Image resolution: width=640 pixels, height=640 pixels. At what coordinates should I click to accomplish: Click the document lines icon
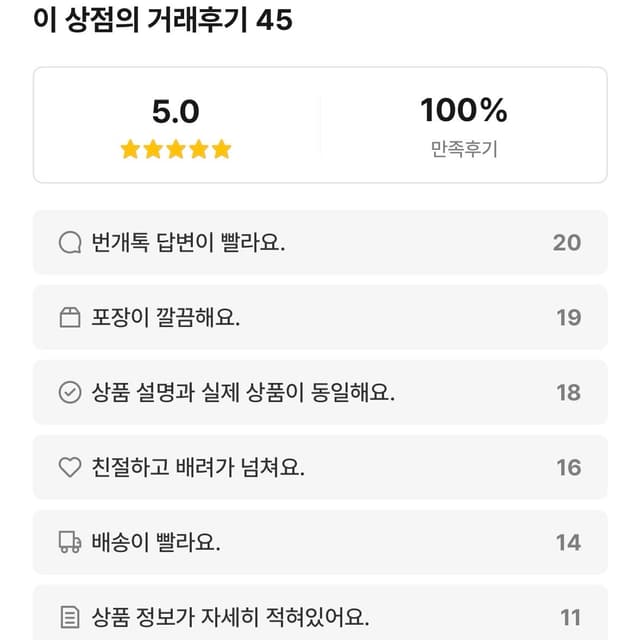[x=70, y=617]
